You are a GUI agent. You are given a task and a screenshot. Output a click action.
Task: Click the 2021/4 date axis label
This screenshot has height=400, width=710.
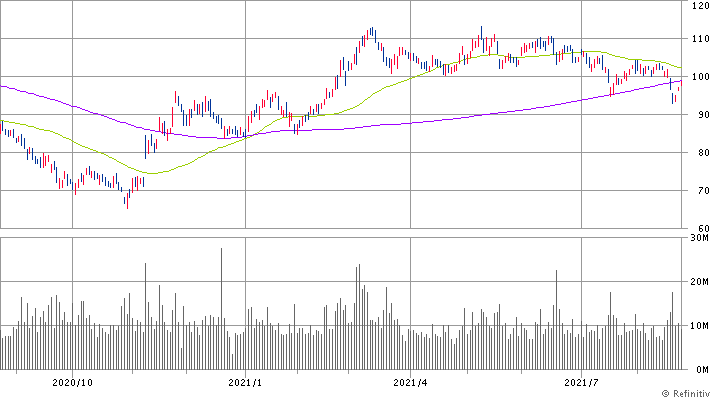[410, 383]
